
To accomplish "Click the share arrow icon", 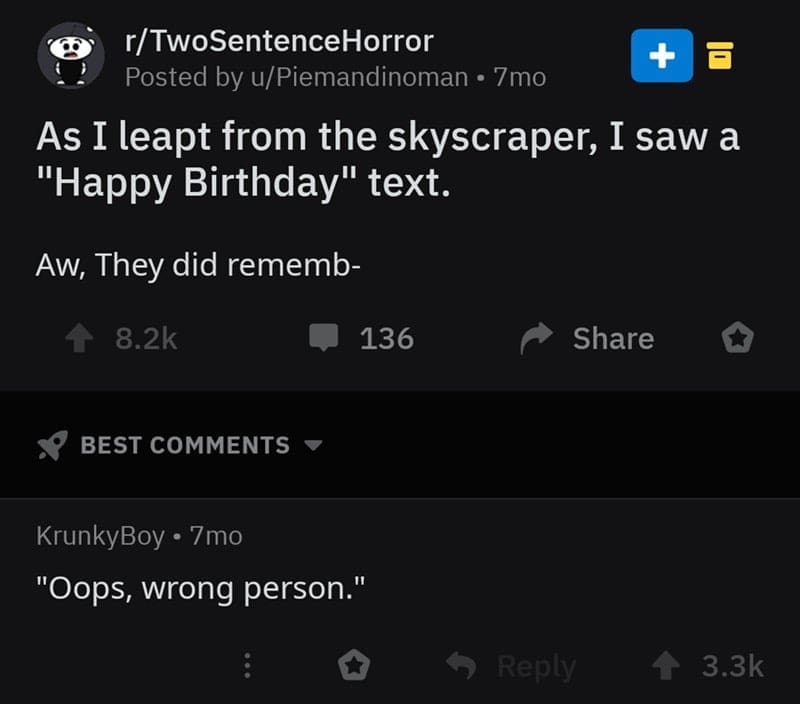I will pos(539,339).
